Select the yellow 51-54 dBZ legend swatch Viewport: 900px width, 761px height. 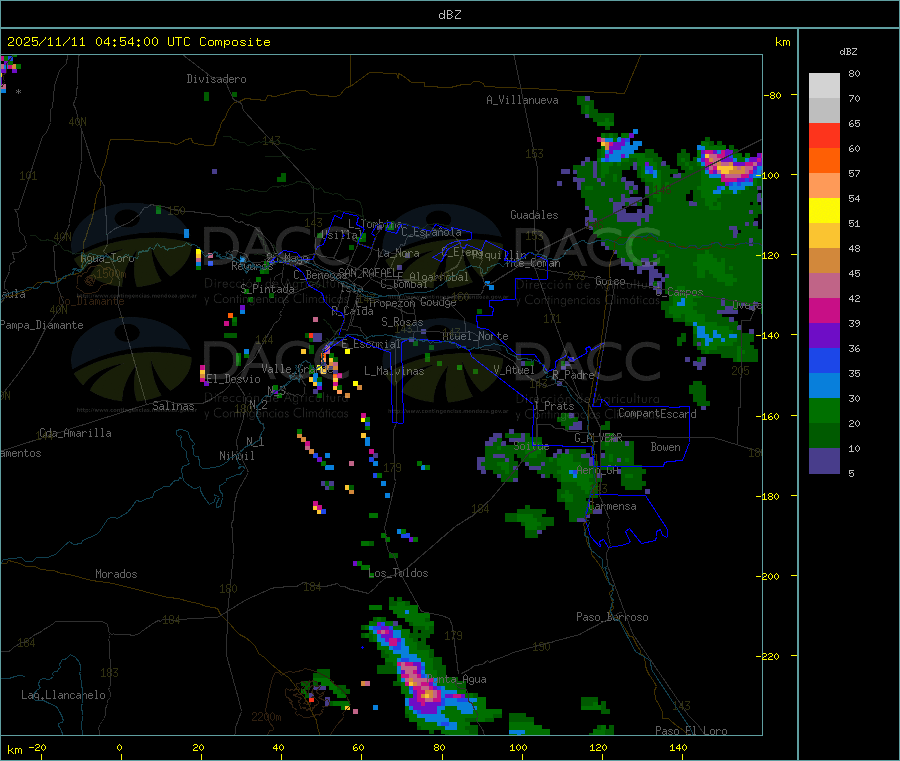pyautogui.click(x=824, y=211)
